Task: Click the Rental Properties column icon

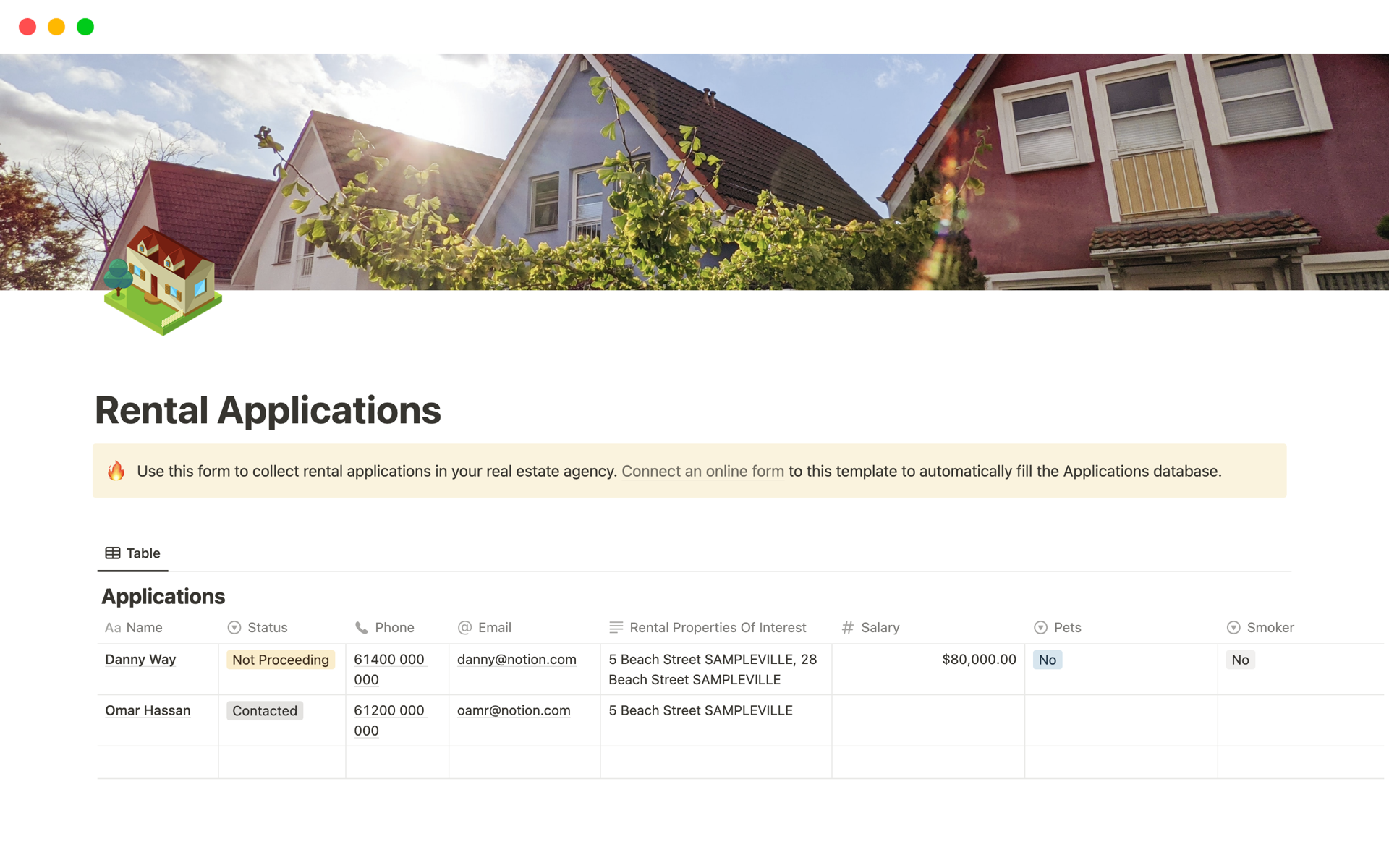Action: [x=616, y=627]
